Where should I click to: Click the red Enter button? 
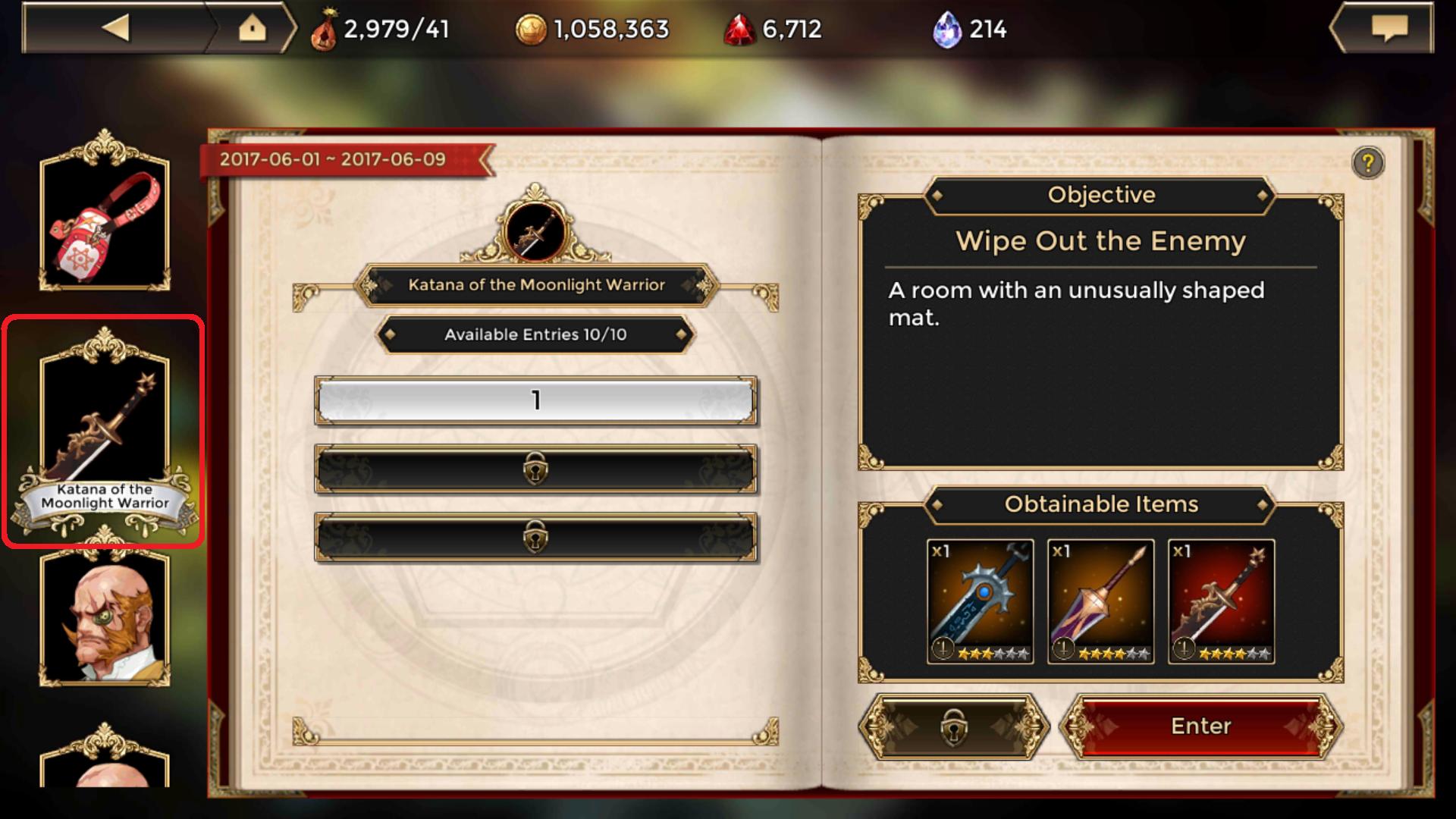[1200, 726]
